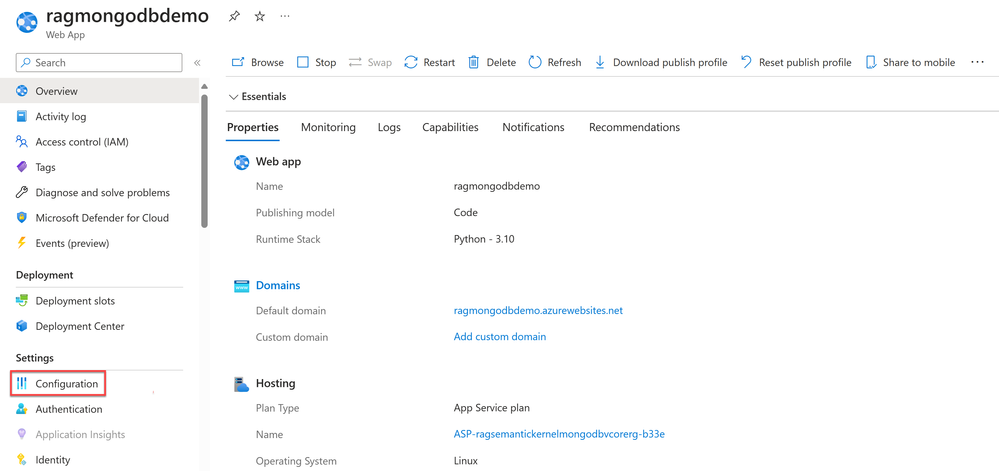Open the Domains link
Viewport: 999px width, 471px height.
coord(278,286)
